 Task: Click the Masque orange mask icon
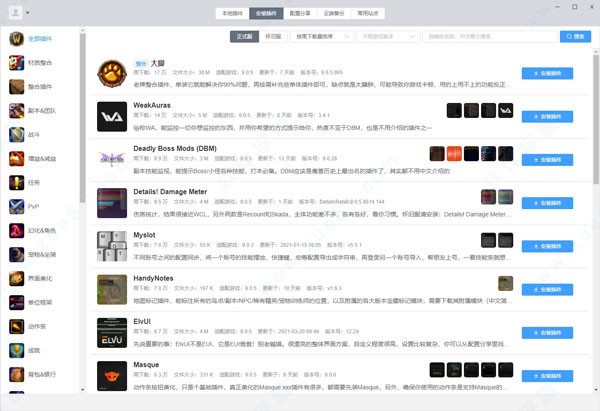[112, 376]
